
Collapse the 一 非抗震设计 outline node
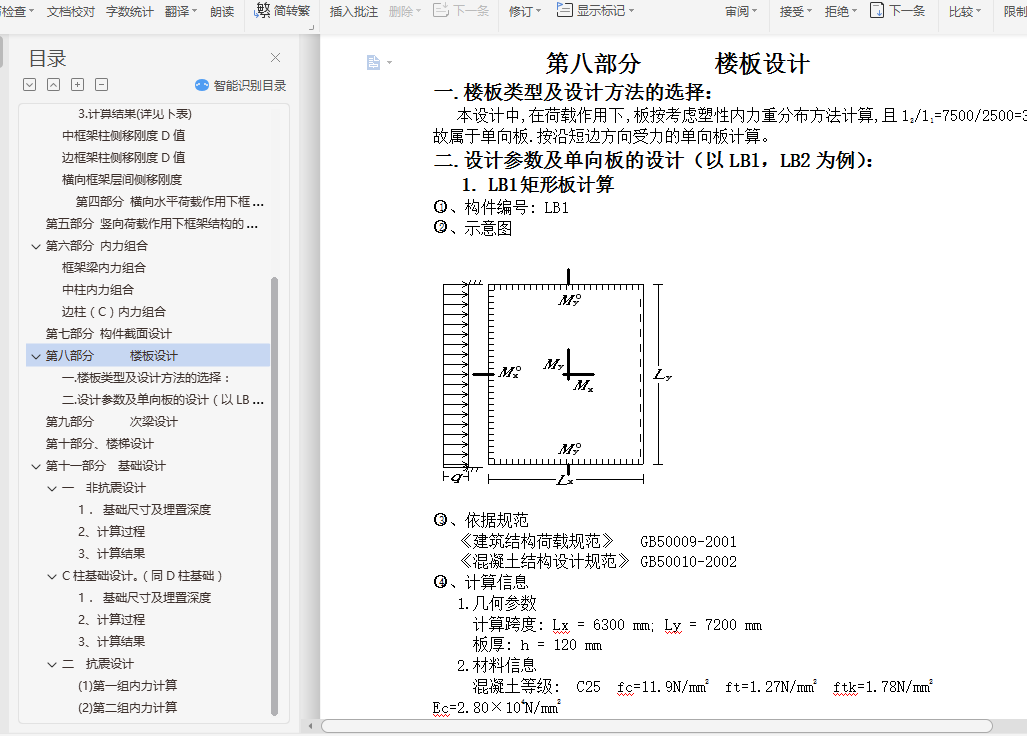[x=52, y=488]
